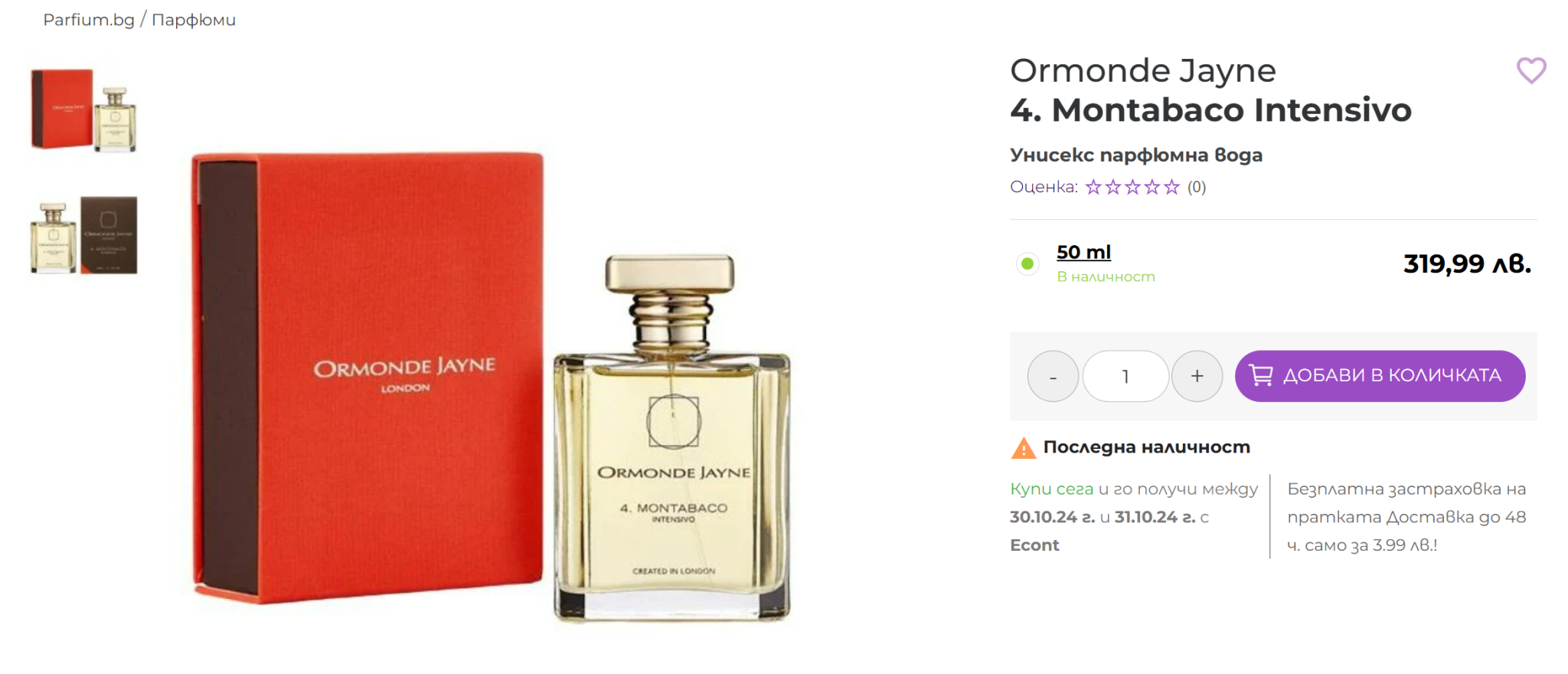Open the review count (0) link
Viewport: 1568px width, 674px height.
pos(1197,187)
